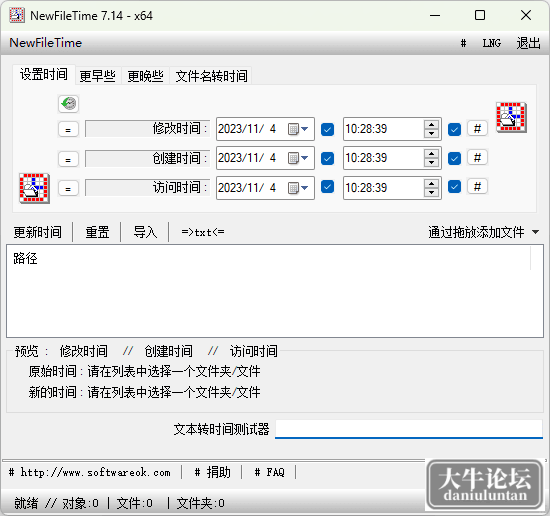Click the app icon in the title bar
550x516 pixels.
tap(17, 15)
